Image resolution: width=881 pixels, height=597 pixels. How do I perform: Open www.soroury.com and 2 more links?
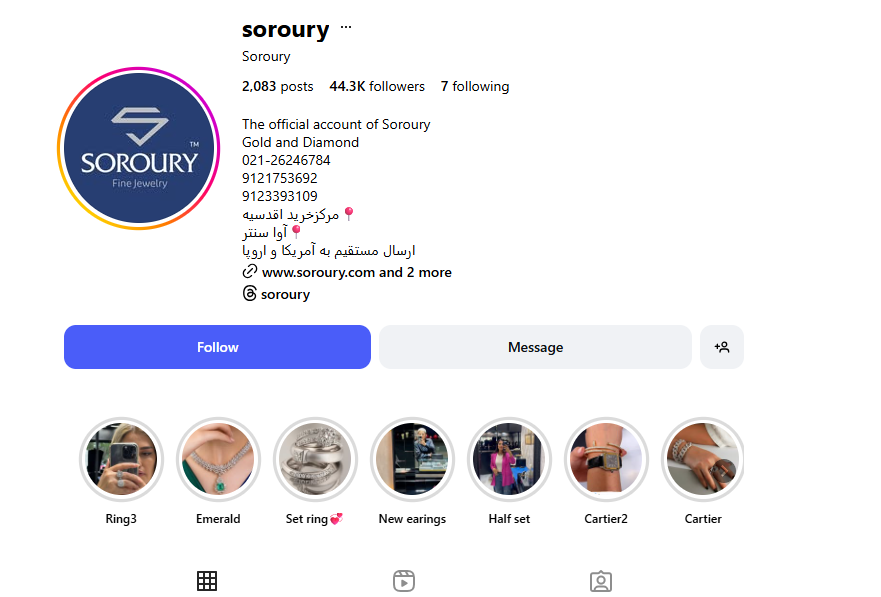tap(357, 272)
